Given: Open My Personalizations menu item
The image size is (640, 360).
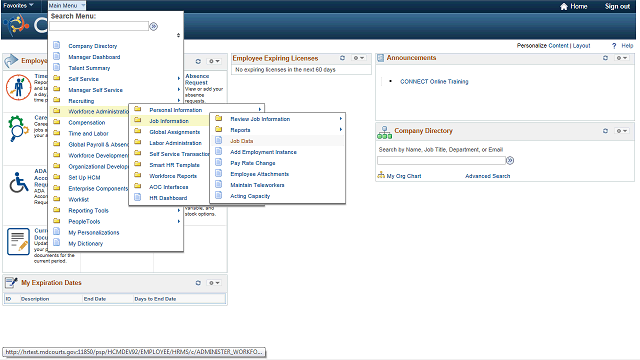Looking at the screenshot, I should 94,233.
